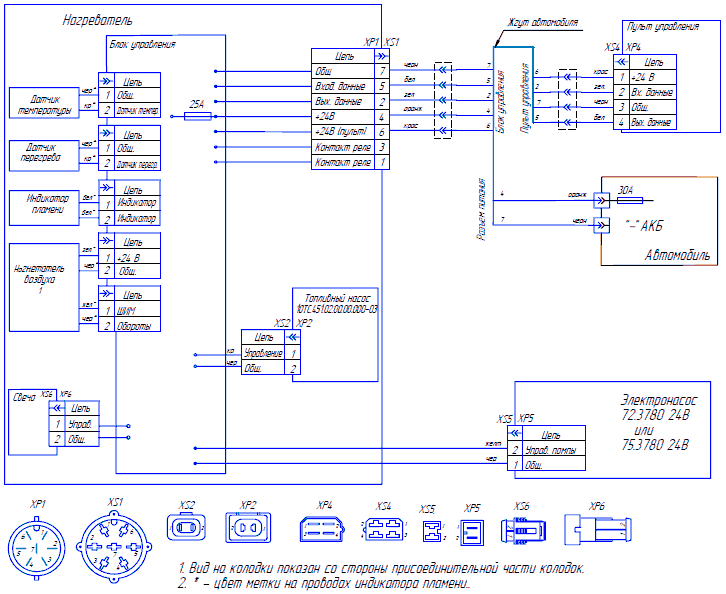Screen dimensions: 726x594
Task: Click "Вых. данные" row in XP1 table
Action: click(350, 101)
